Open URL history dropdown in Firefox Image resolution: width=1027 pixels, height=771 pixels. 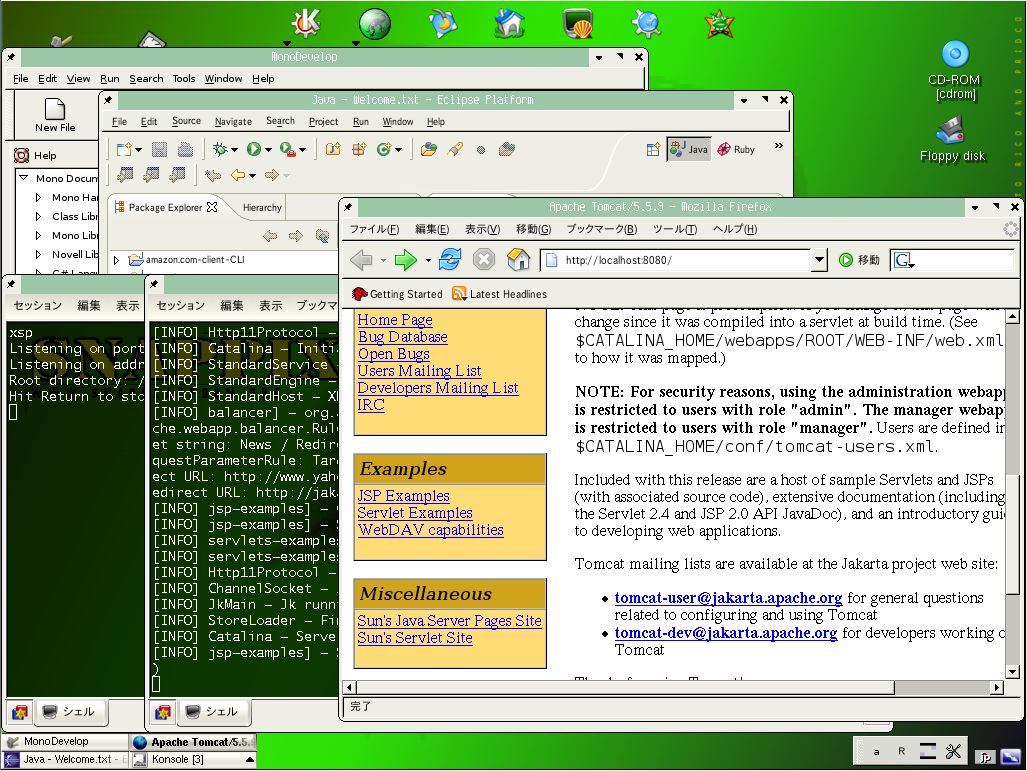pyautogui.click(x=819, y=260)
